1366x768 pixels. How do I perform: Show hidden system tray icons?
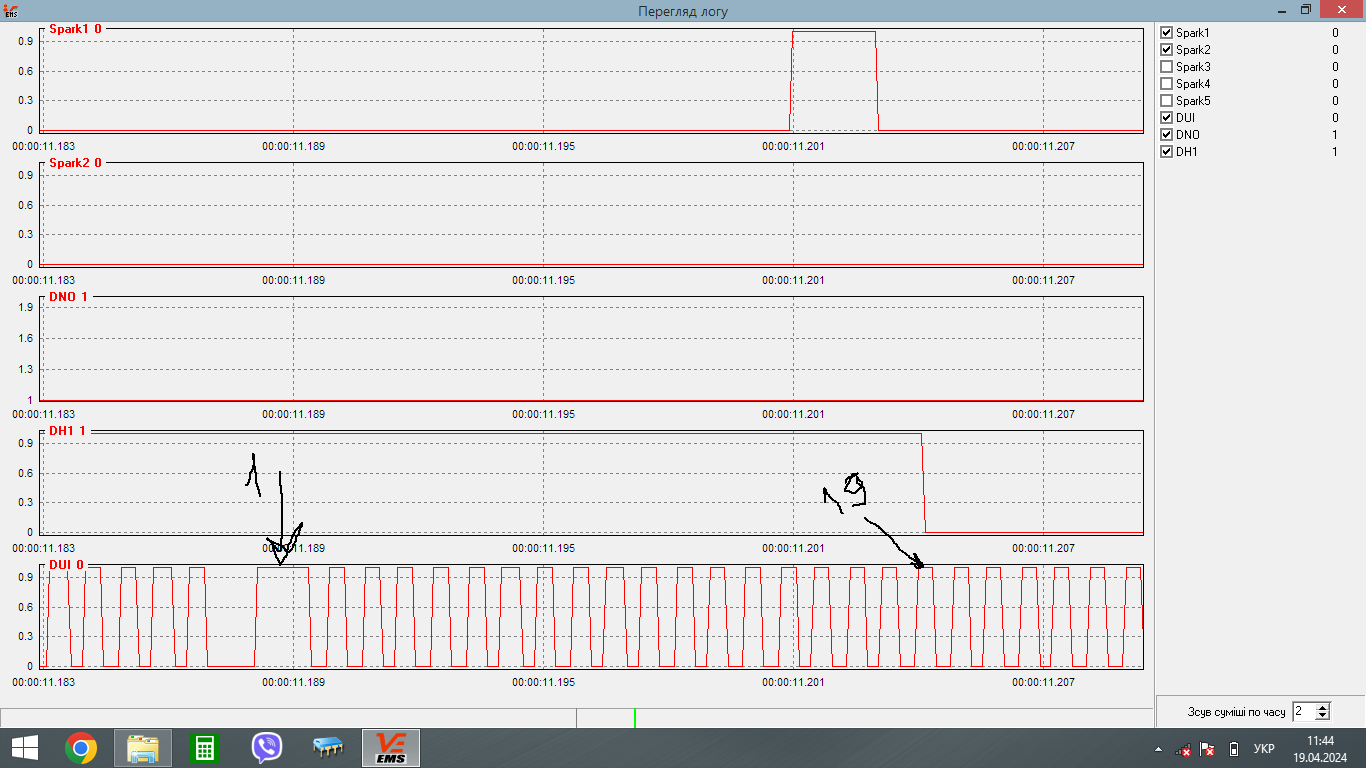[1158, 749]
